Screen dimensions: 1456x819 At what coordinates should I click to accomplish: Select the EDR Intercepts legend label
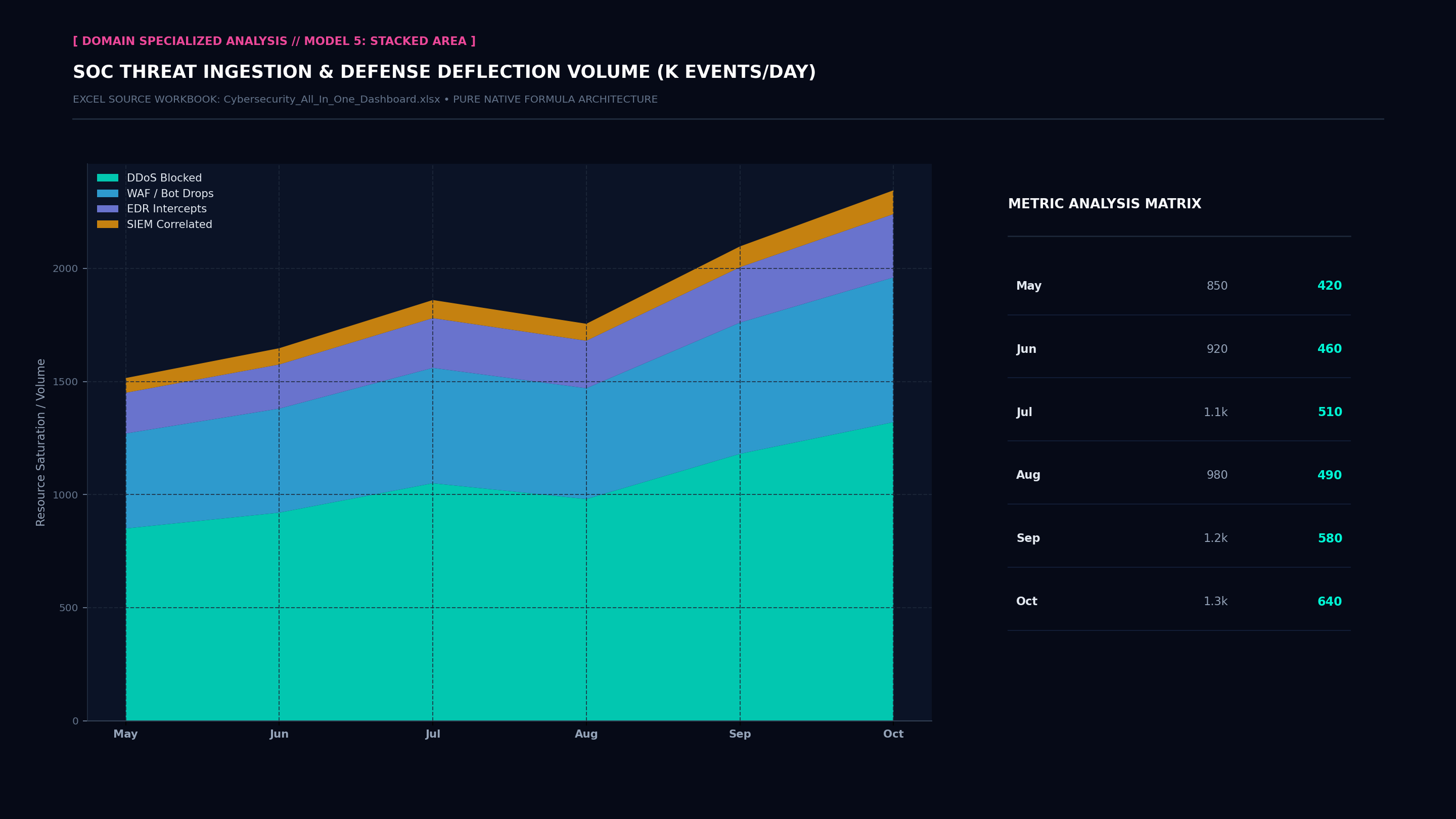[x=167, y=209]
